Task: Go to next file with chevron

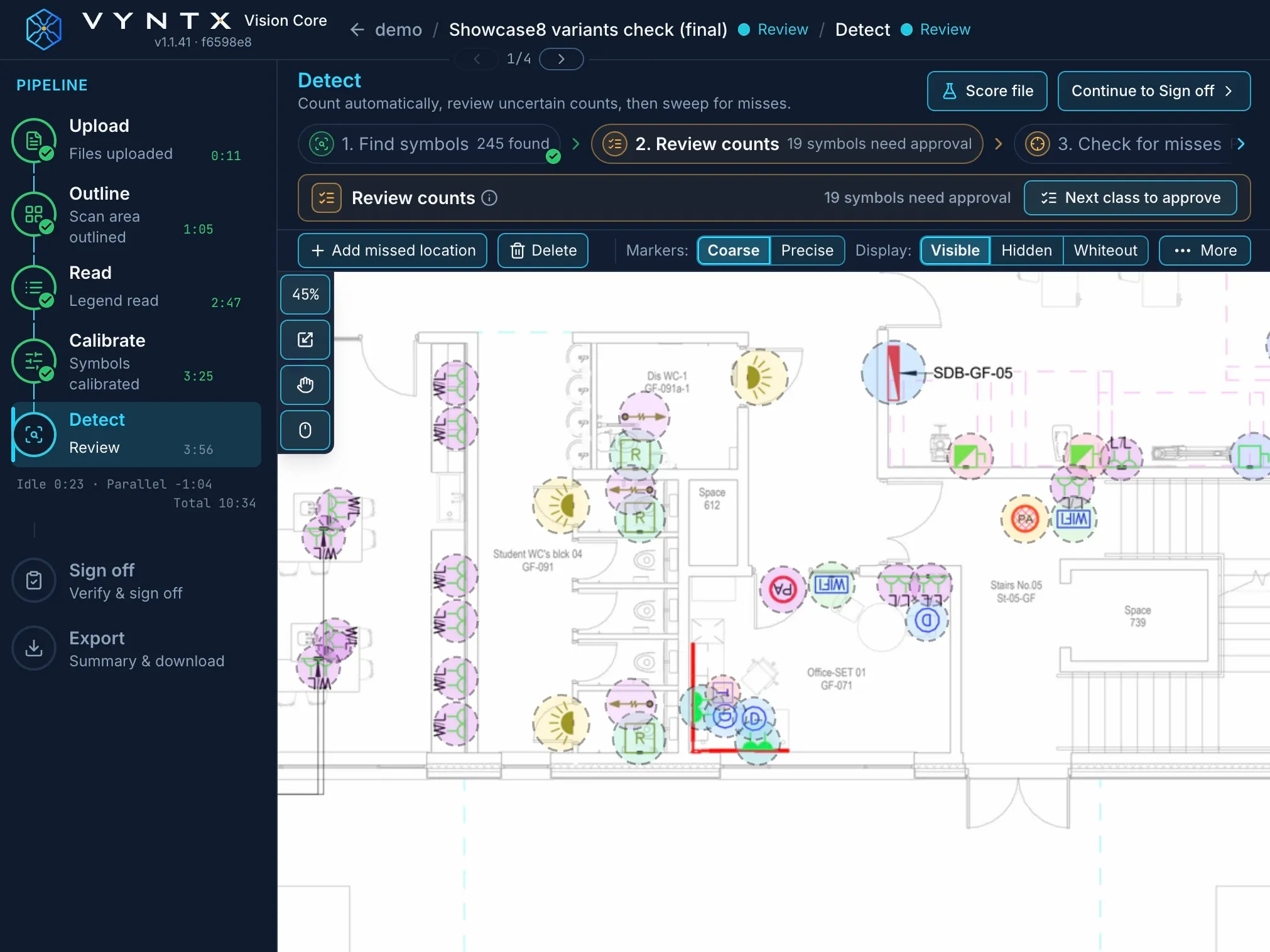Action: tap(562, 59)
